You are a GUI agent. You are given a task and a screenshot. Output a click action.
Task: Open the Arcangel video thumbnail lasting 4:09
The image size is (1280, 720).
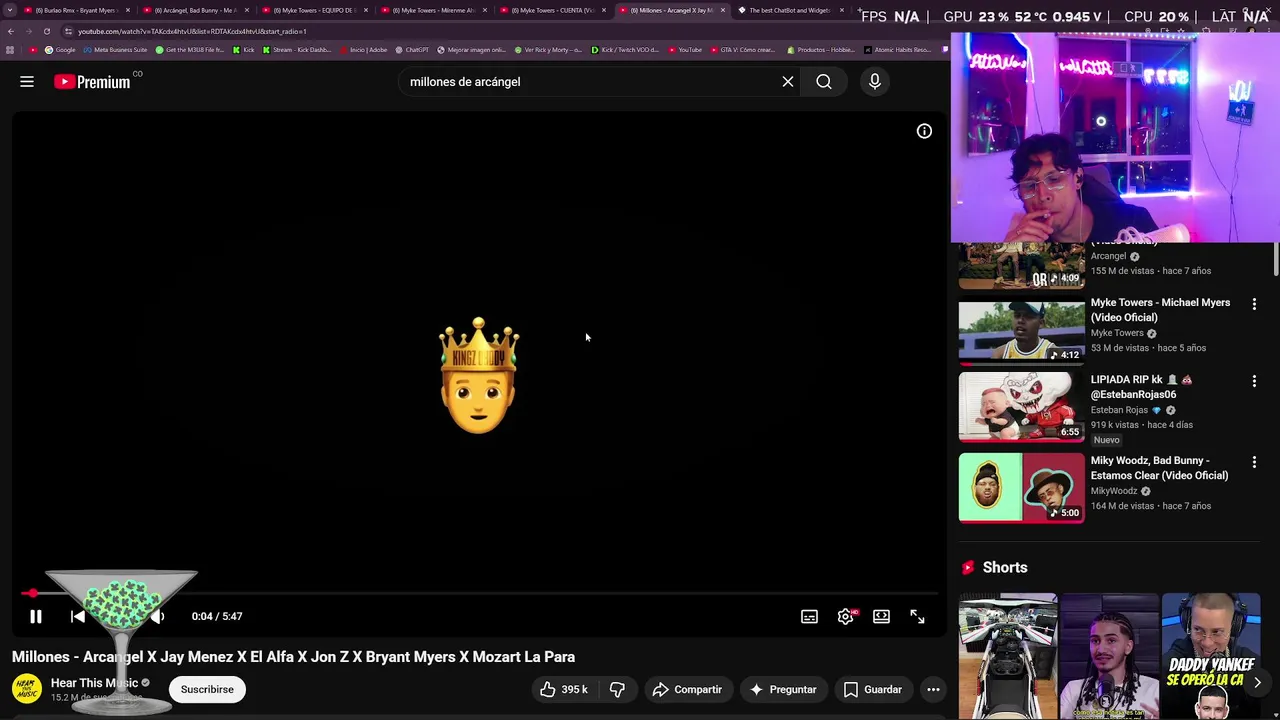pyautogui.click(x=1021, y=266)
